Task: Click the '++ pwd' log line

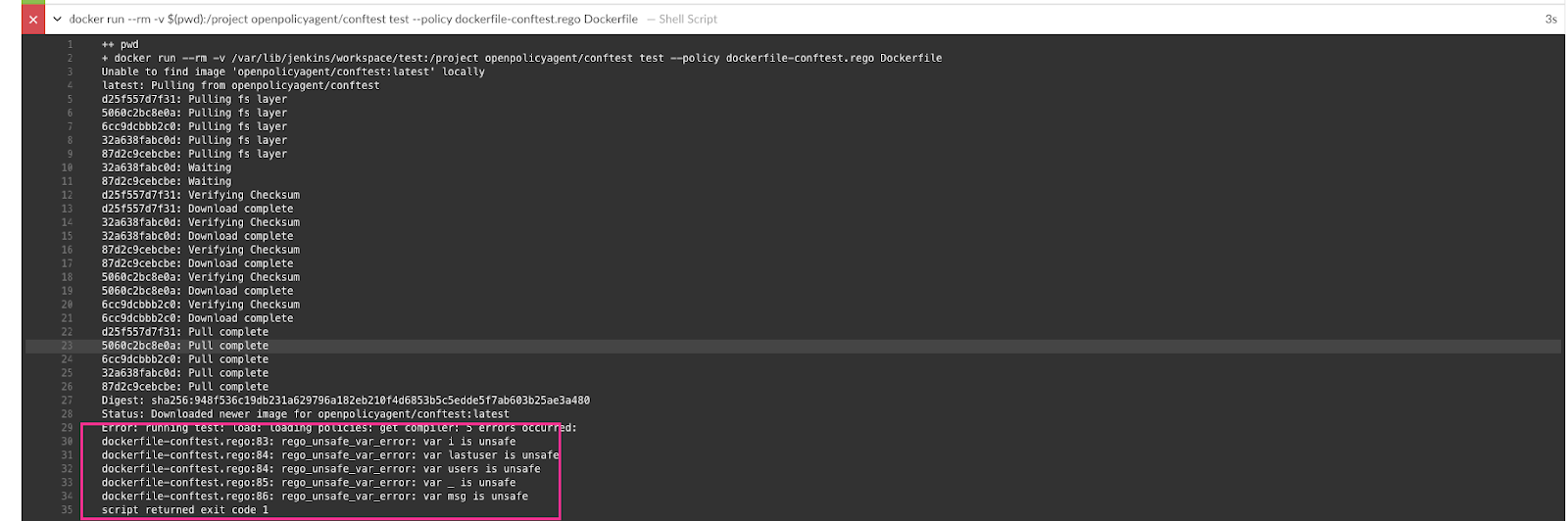Action: tap(120, 45)
